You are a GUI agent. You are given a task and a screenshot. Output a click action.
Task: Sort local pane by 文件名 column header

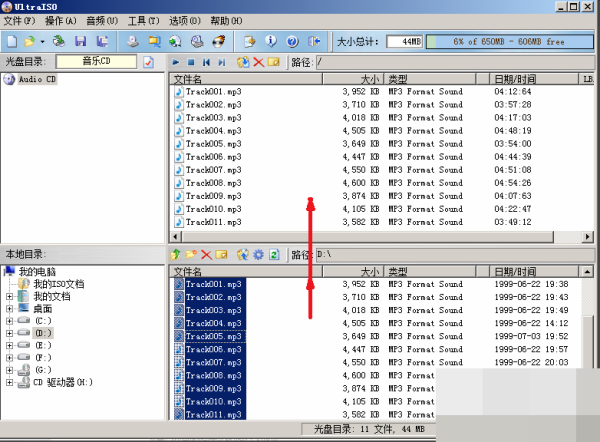[x=246, y=272]
